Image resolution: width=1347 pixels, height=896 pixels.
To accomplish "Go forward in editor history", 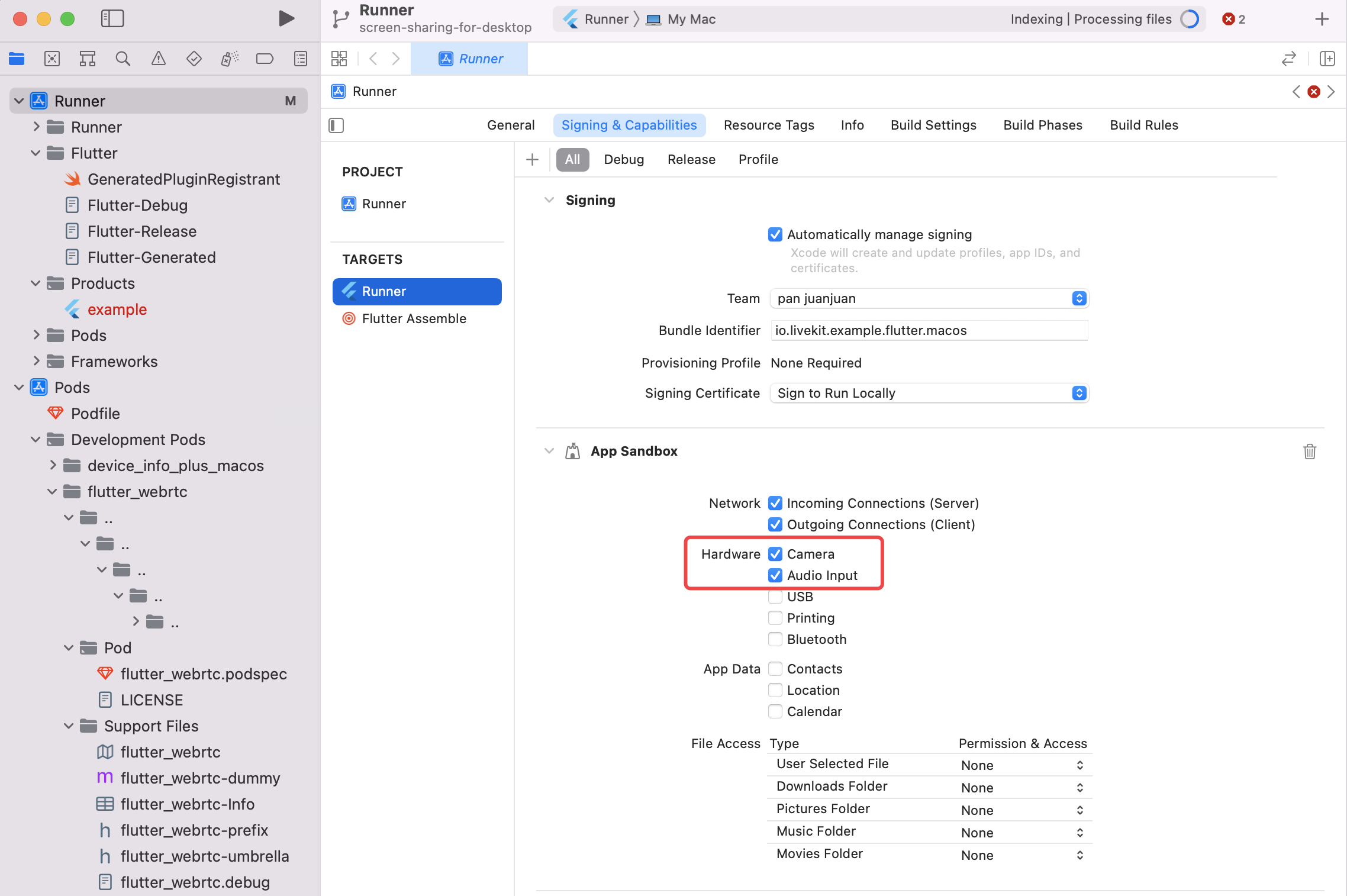I will 396,59.
